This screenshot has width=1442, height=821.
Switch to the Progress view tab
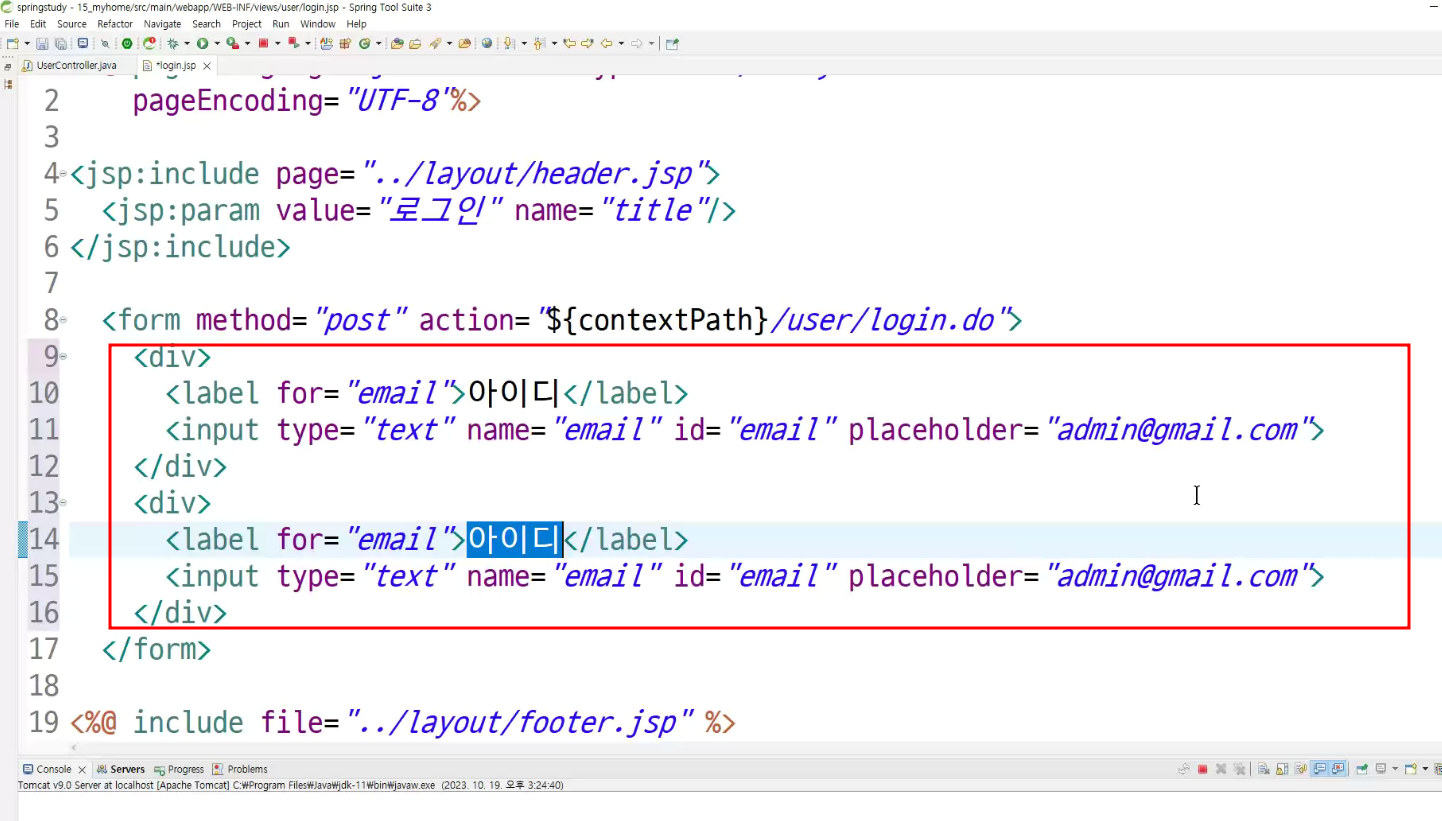click(179, 769)
